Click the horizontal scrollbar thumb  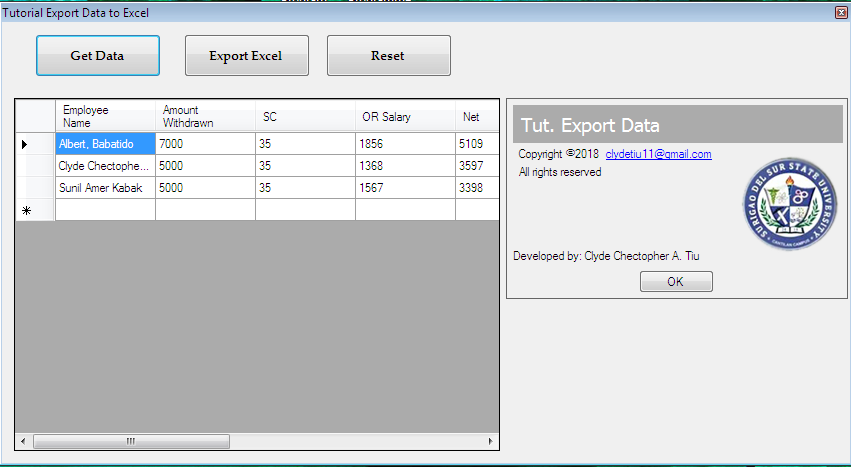coord(131,441)
